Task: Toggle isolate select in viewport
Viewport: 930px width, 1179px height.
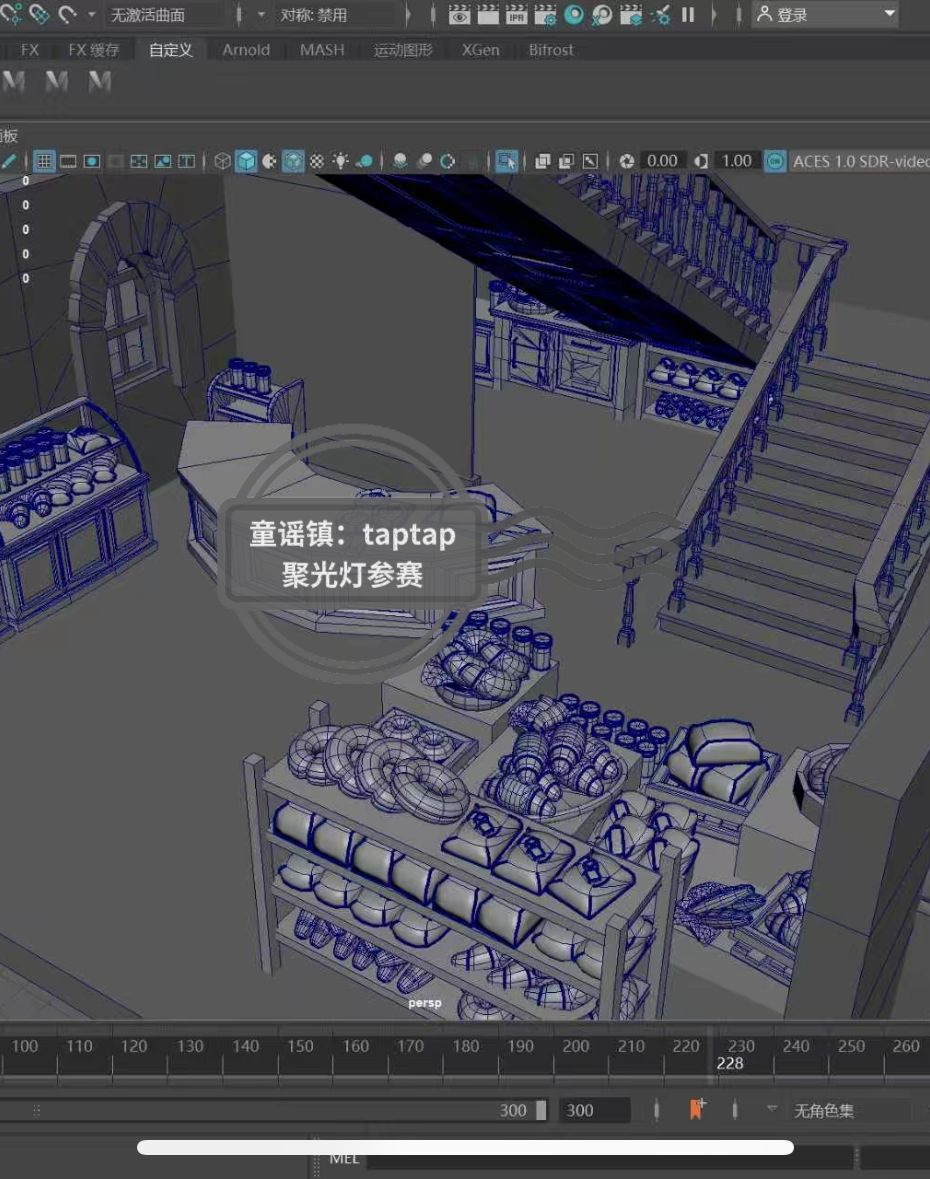Action: click(506, 161)
